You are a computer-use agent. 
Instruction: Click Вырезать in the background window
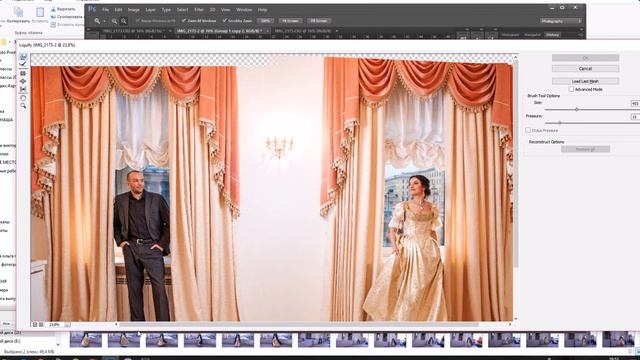[x=63, y=9]
